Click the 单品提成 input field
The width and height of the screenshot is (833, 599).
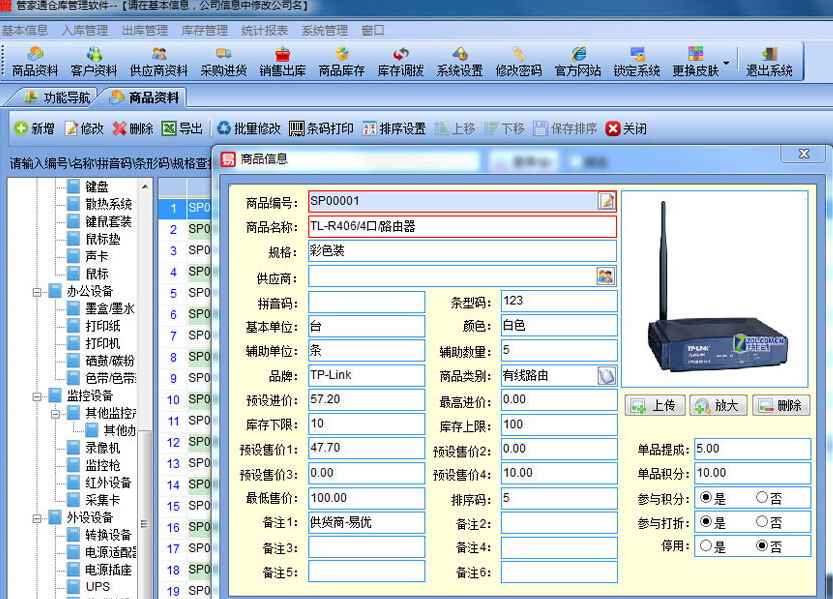752,449
